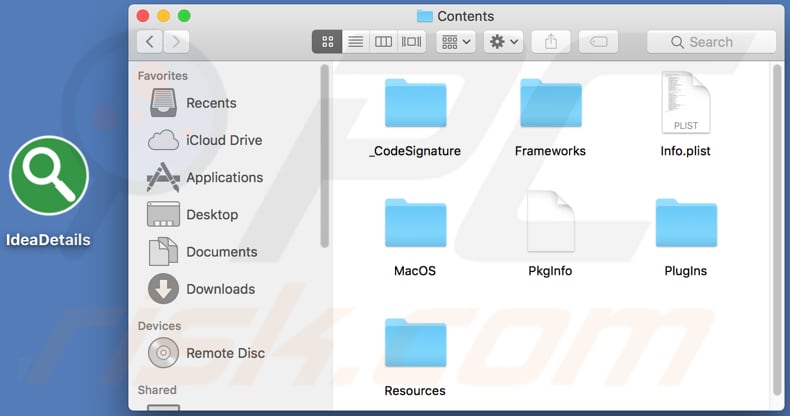Image resolution: width=790 pixels, height=416 pixels.
Task: Click the _CodeSignature name label
Action: click(415, 151)
